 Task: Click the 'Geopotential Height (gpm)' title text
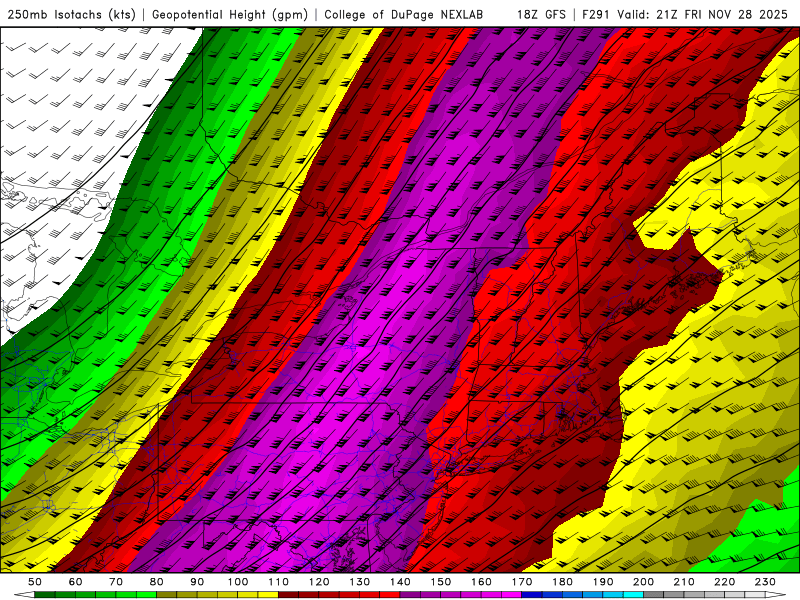pos(230,14)
